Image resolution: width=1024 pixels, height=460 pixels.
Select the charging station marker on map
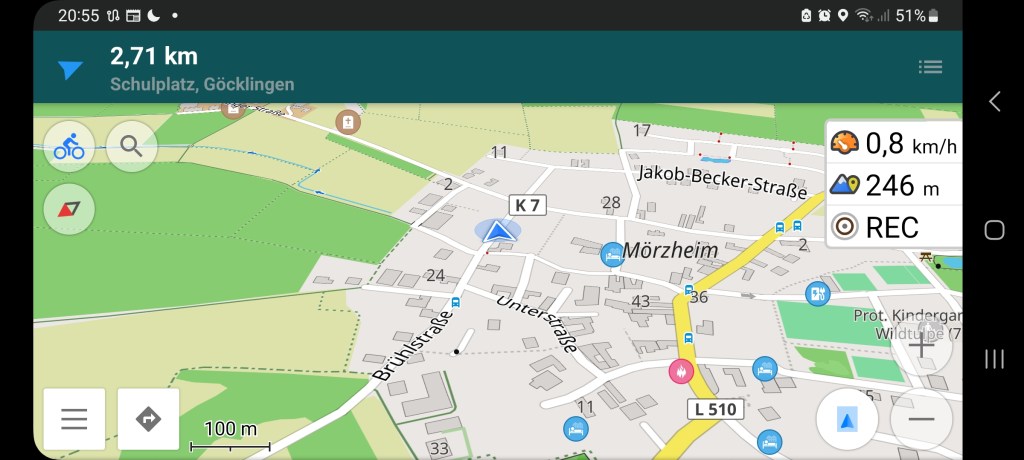click(x=818, y=293)
